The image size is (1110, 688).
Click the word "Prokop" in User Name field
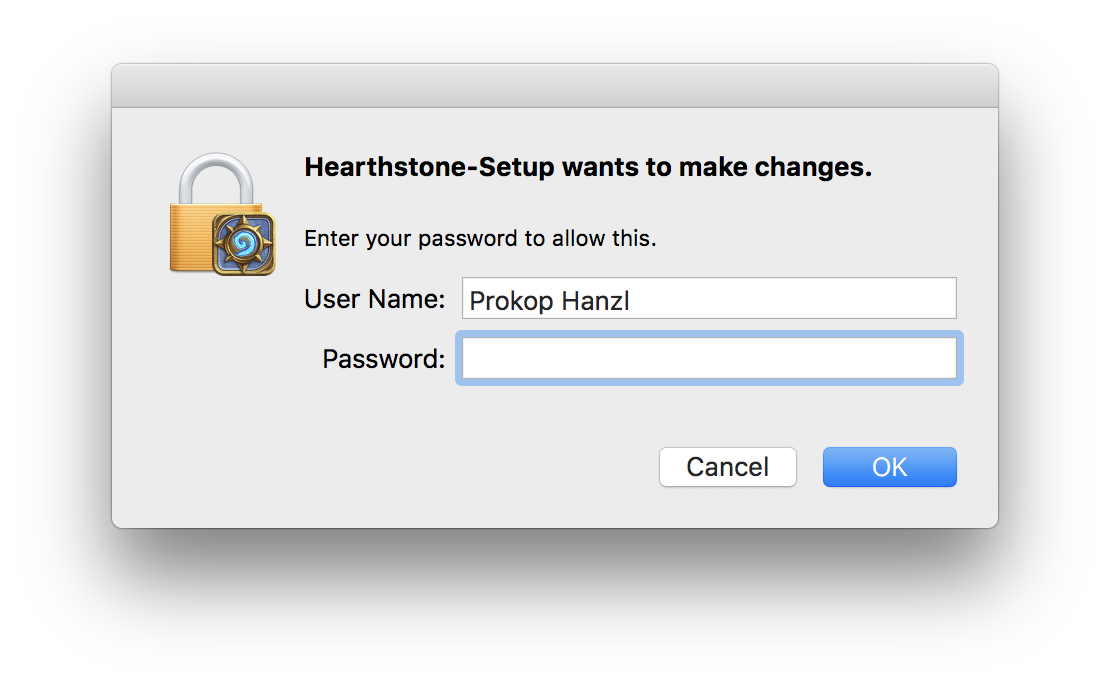pos(511,301)
